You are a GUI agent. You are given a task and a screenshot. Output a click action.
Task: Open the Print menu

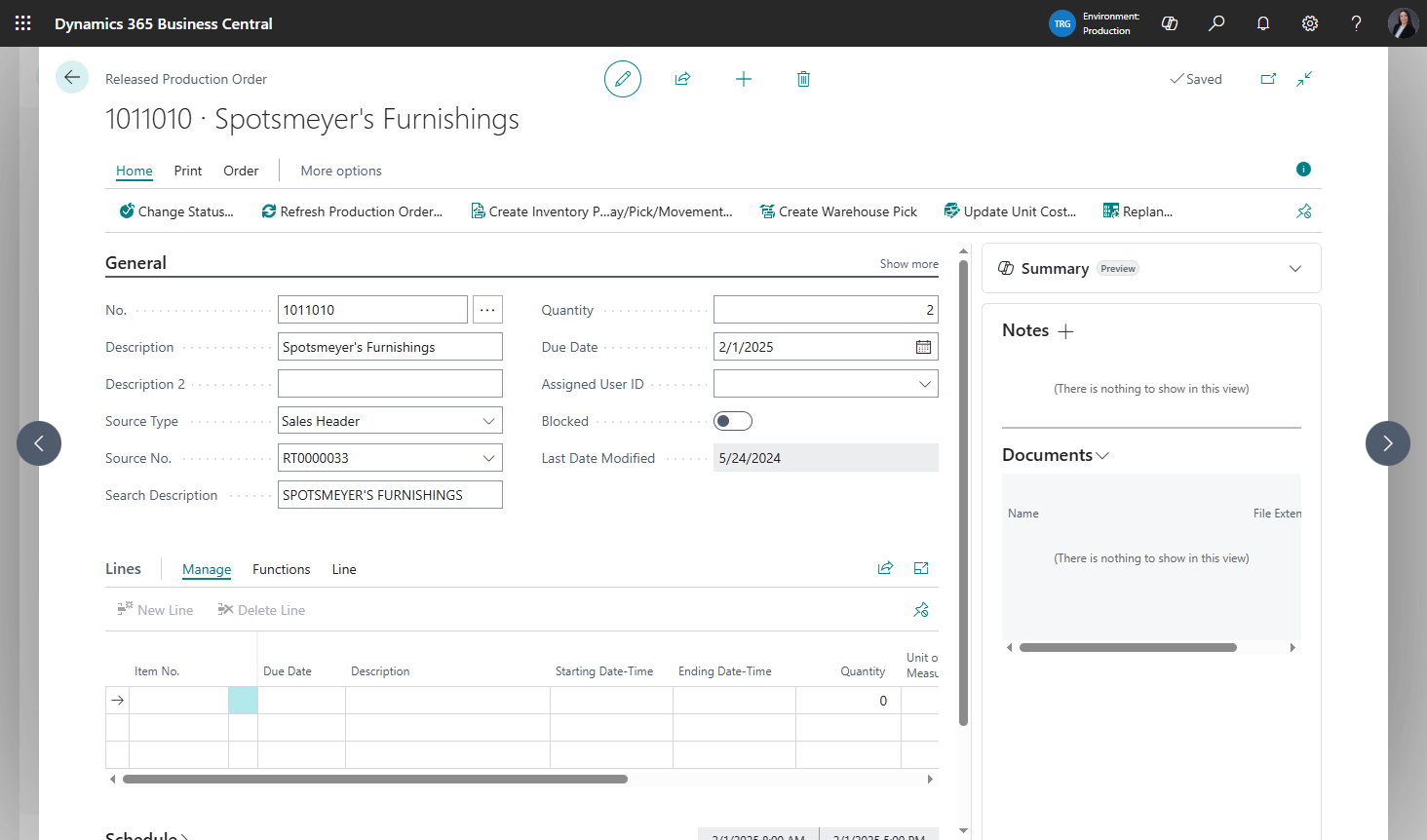tap(188, 171)
